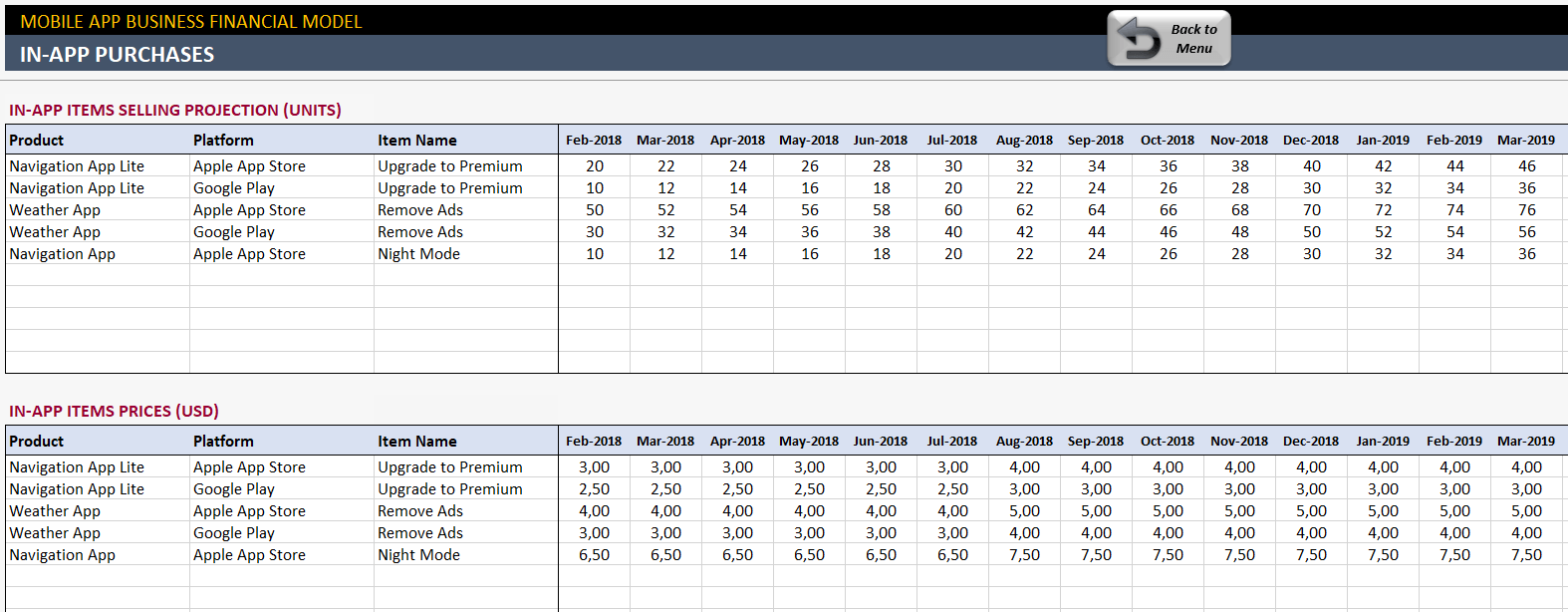
Task: Click Apr-2018 column header in prices table
Action: coord(737,442)
